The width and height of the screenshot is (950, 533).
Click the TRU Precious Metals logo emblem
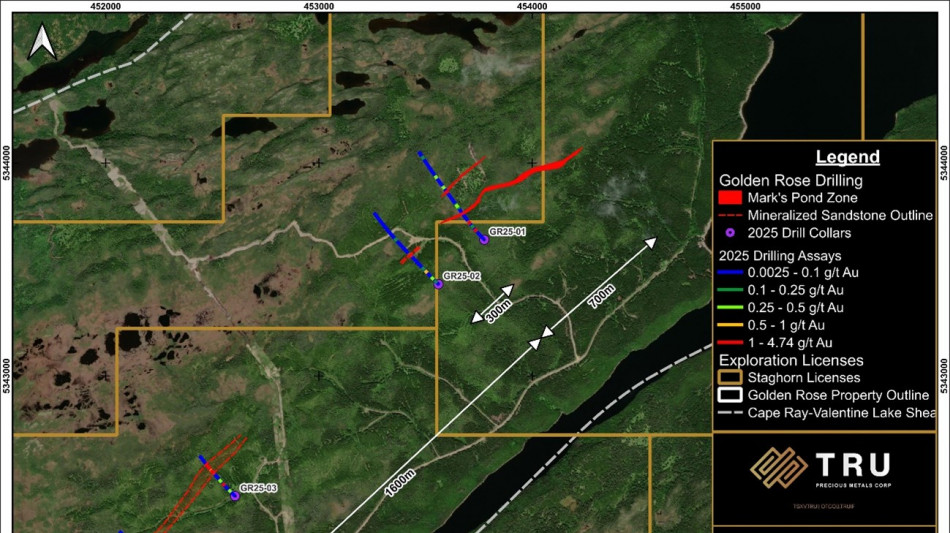click(x=778, y=468)
